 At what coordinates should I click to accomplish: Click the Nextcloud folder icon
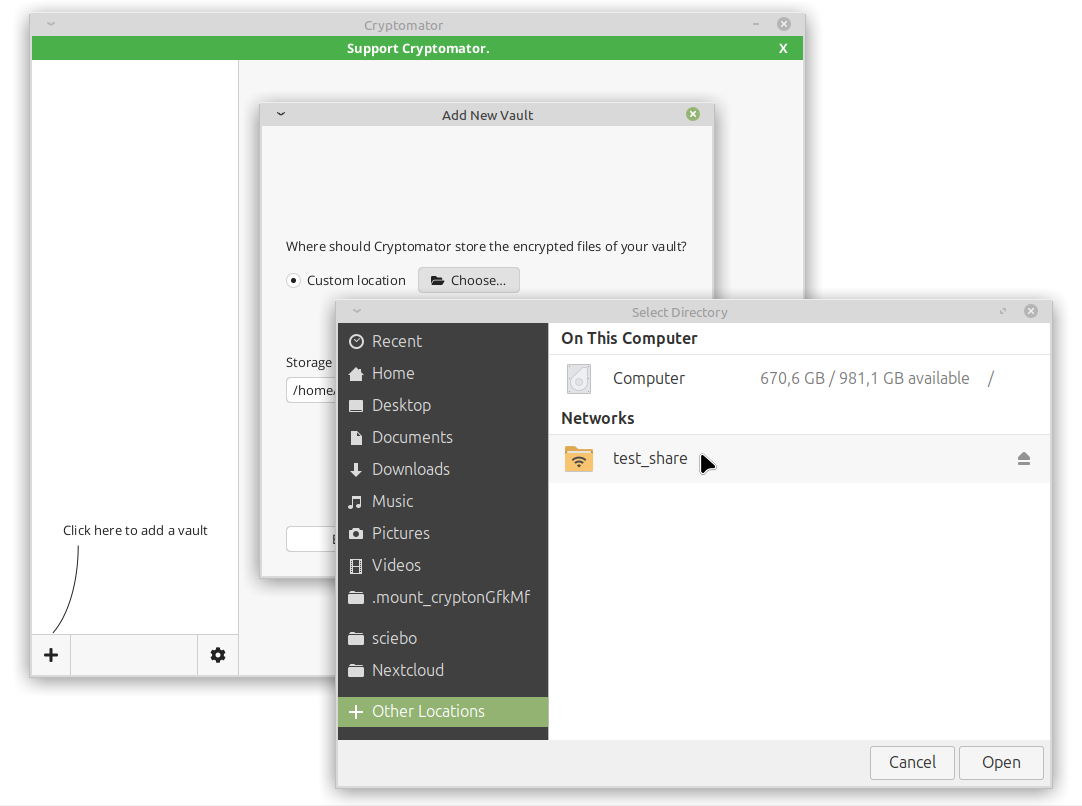click(x=356, y=671)
